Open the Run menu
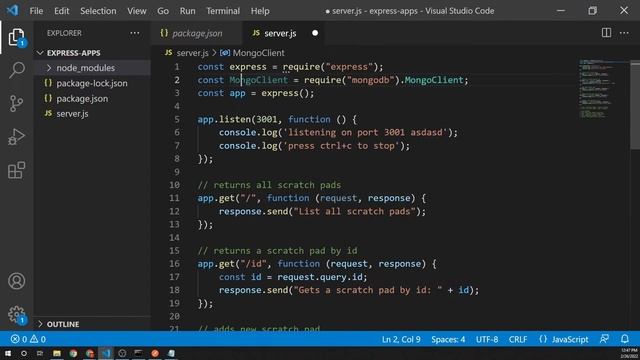Image resolution: width=640 pixels, height=360 pixels. (187, 11)
